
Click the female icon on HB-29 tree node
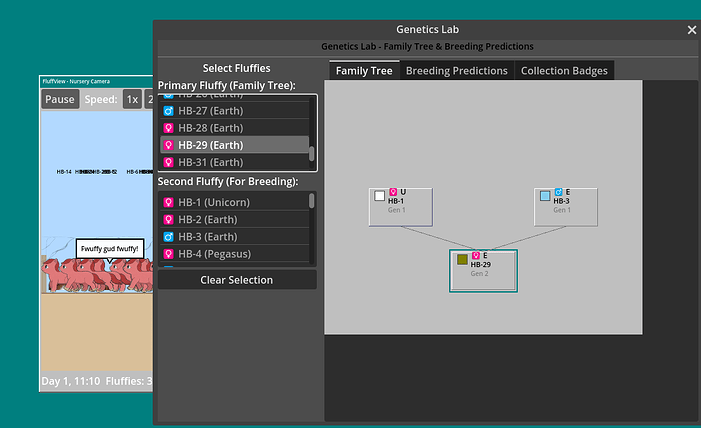pyautogui.click(x=475, y=255)
